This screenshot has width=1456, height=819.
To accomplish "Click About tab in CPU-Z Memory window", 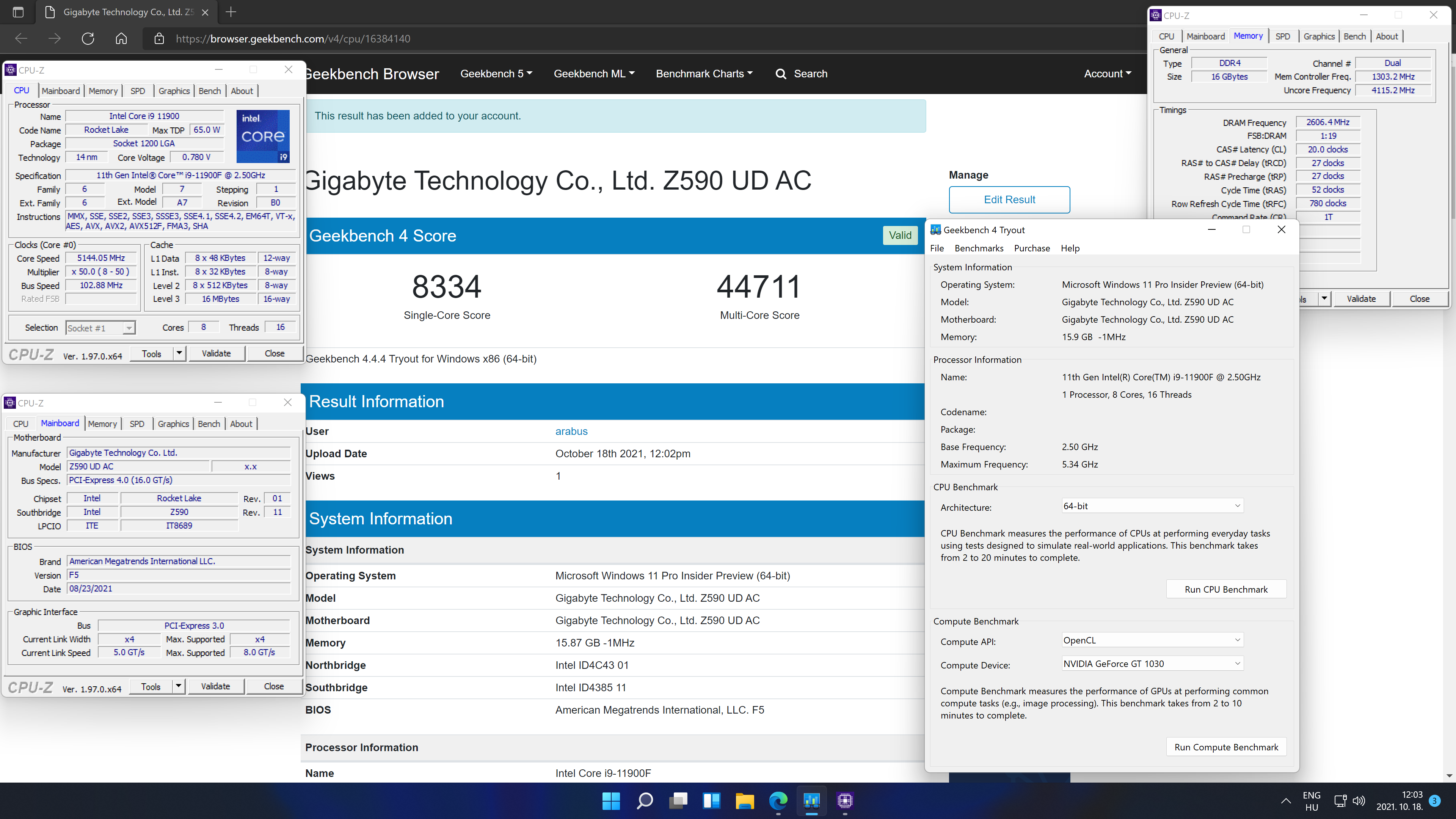I will tap(1387, 36).
